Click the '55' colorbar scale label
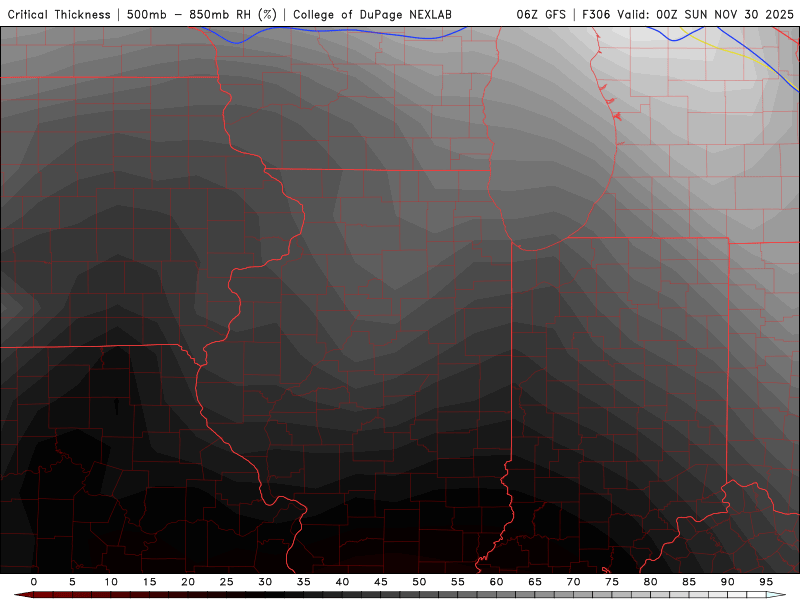 458,582
